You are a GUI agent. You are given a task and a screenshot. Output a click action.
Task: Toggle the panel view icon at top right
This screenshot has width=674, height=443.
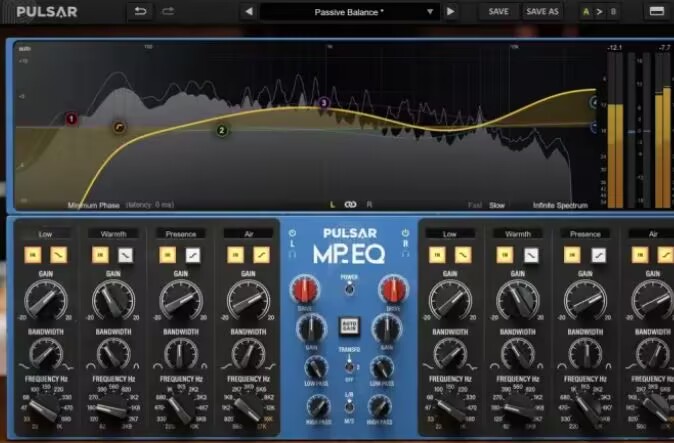tap(656, 12)
